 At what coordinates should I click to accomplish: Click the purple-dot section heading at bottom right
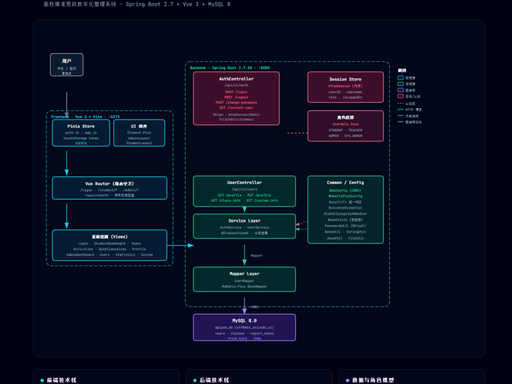coord(373,380)
